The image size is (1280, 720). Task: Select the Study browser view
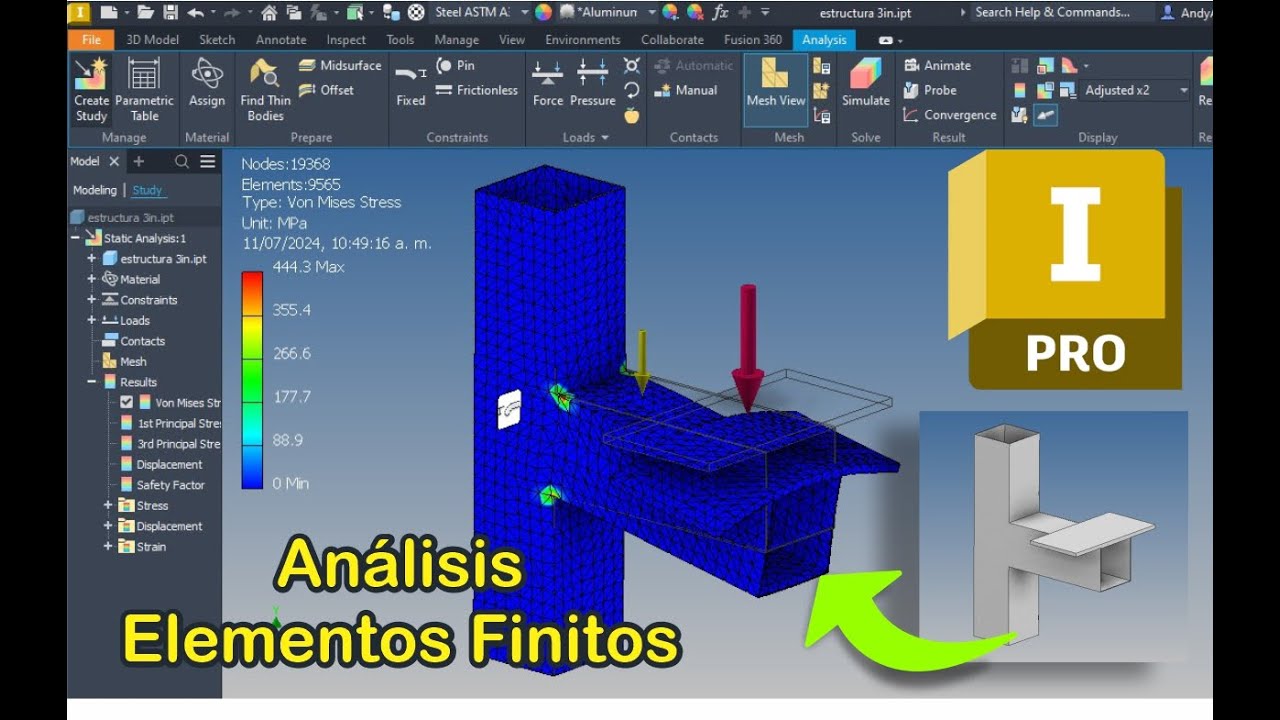tap(147, 190)
